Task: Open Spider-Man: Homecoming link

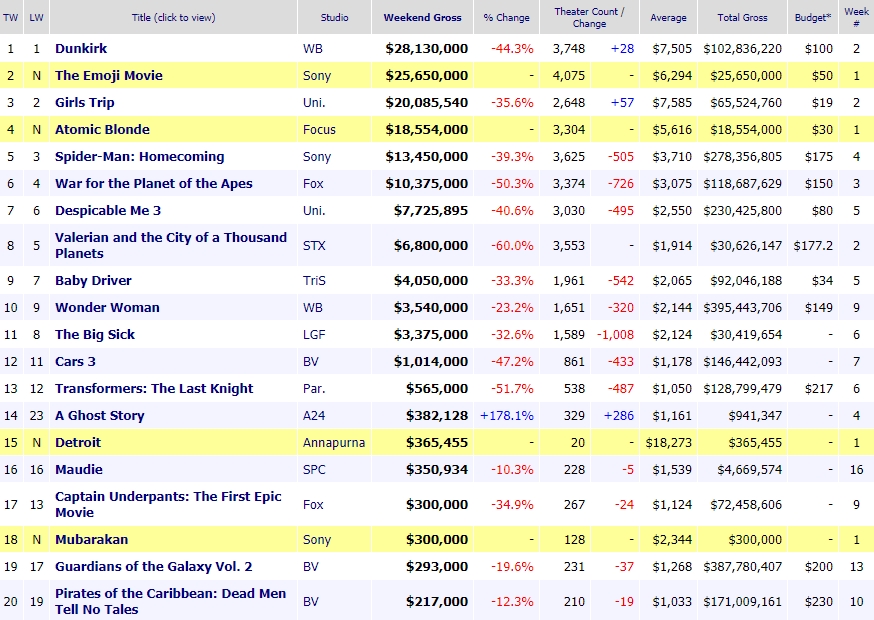Action: coord(139,157)
